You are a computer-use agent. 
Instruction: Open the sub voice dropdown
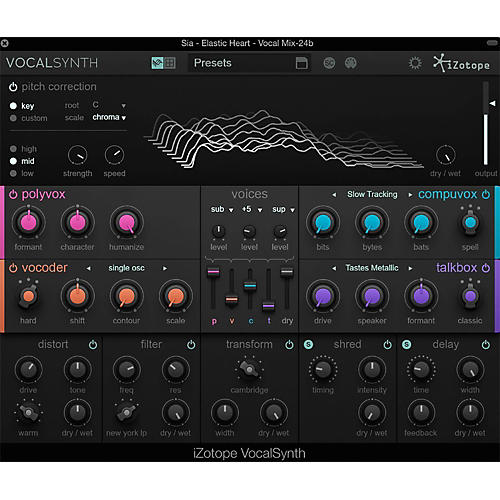click(222, 209)
